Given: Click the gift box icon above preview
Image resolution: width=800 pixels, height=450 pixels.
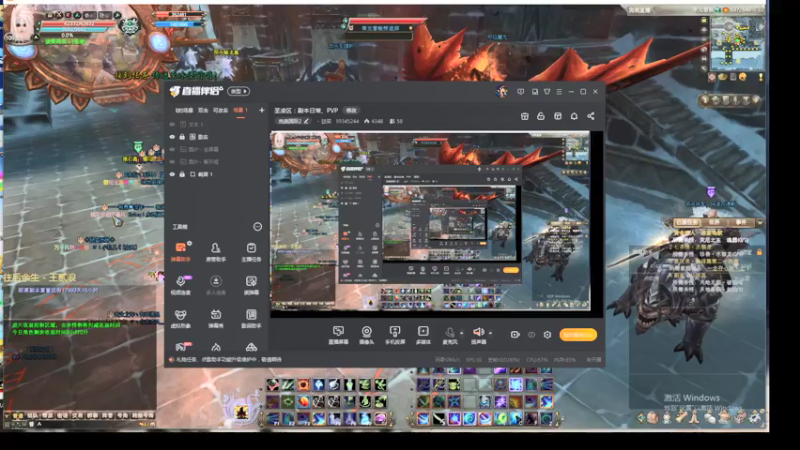Looking at the screenshot, I should coord(558,116).
